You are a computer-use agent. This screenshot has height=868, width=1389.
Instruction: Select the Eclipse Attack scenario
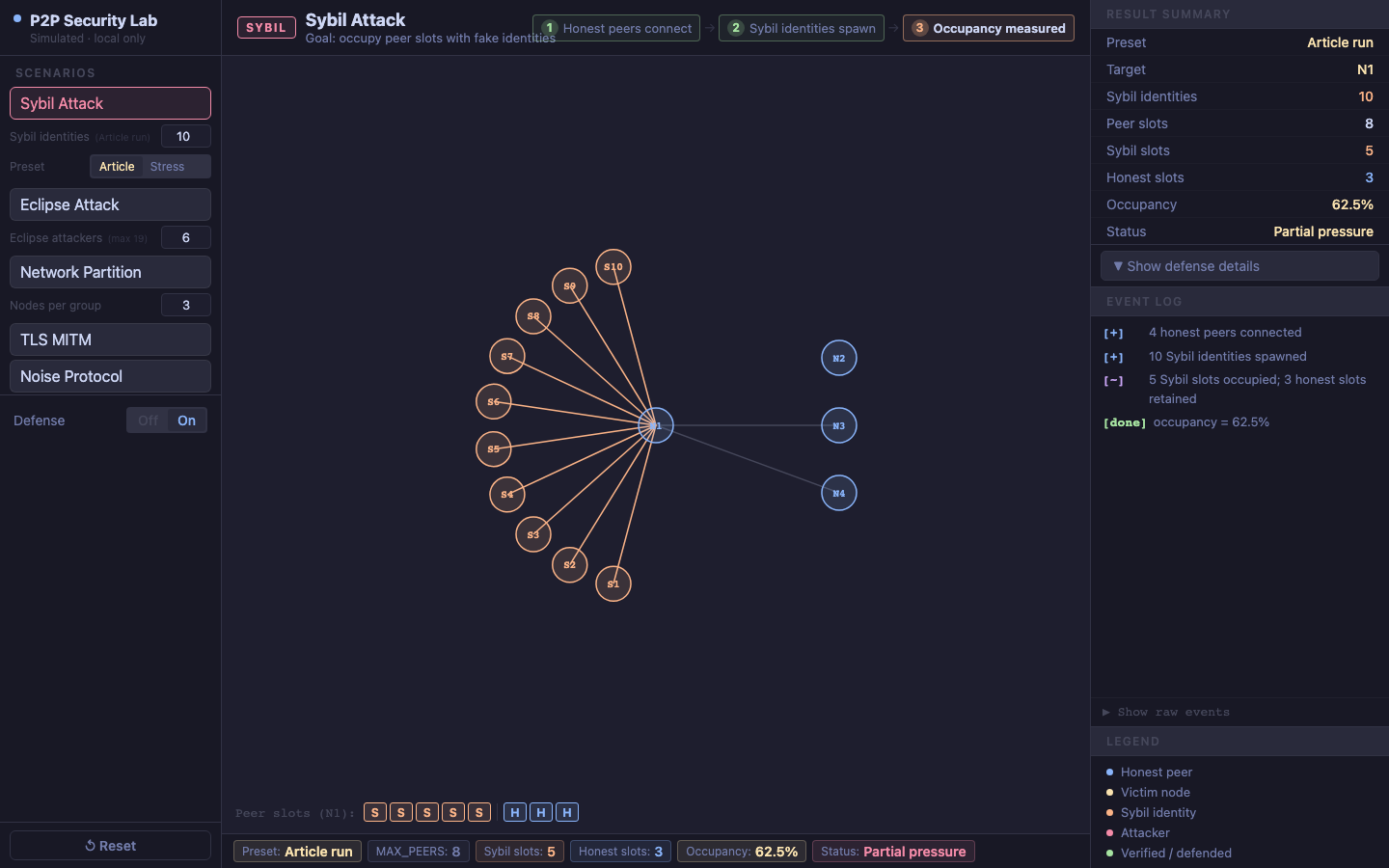(110, 204)
